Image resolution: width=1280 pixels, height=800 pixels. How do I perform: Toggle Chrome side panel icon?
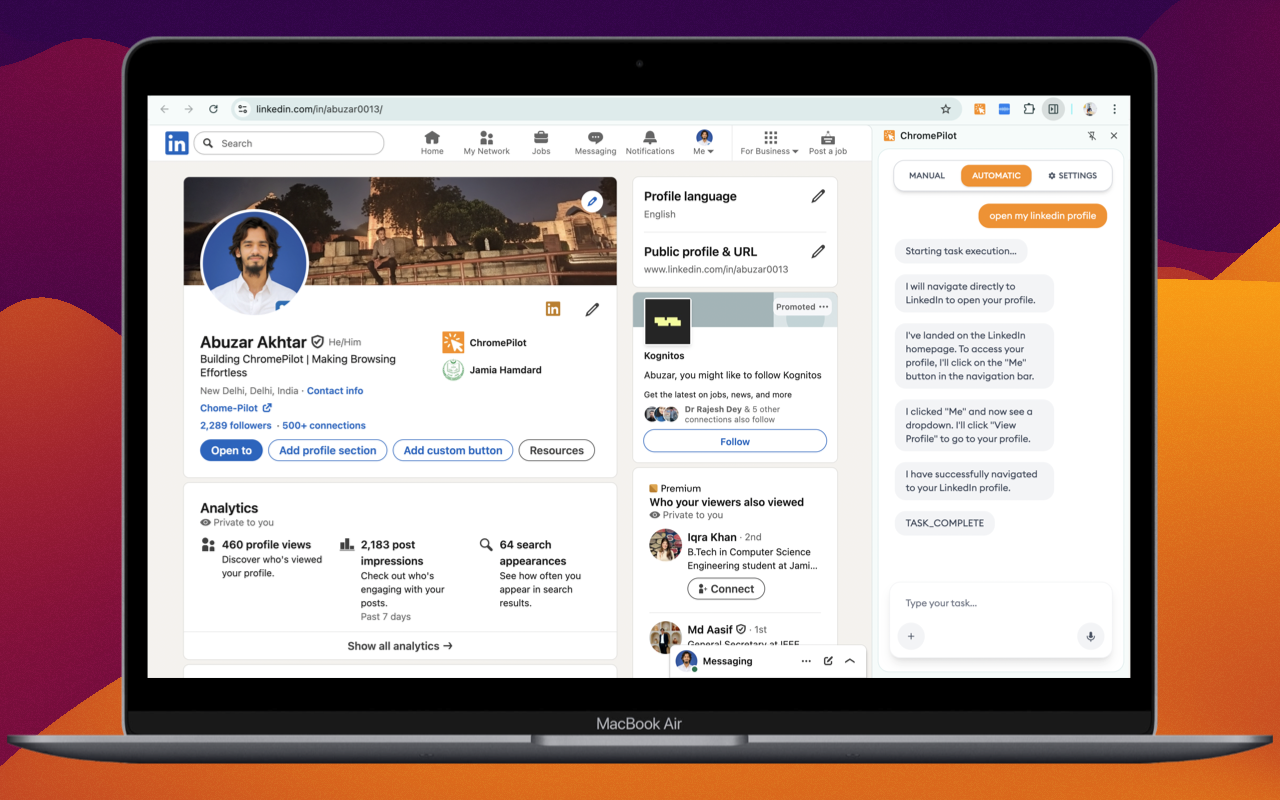click(1053, 109)
